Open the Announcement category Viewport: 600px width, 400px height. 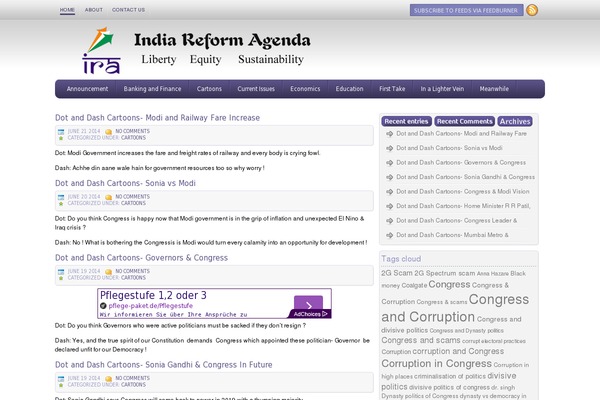coord(87,89)
